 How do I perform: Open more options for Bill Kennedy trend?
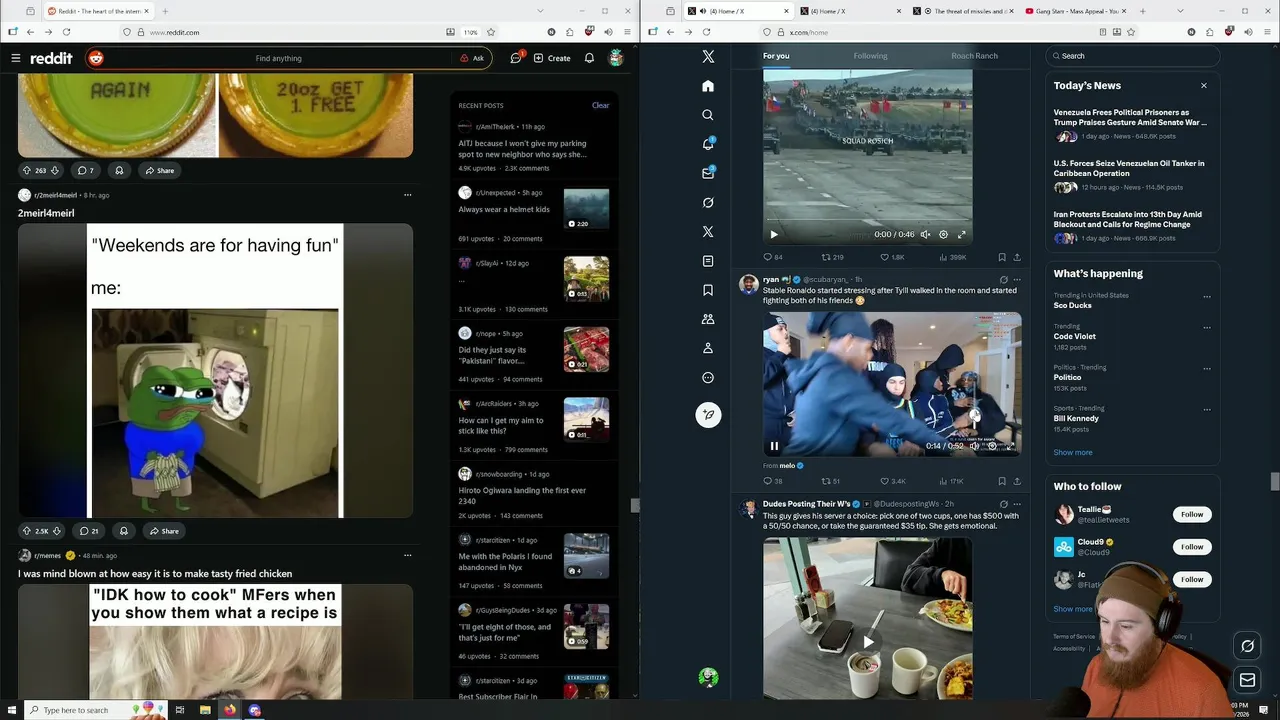(1207, 410)
